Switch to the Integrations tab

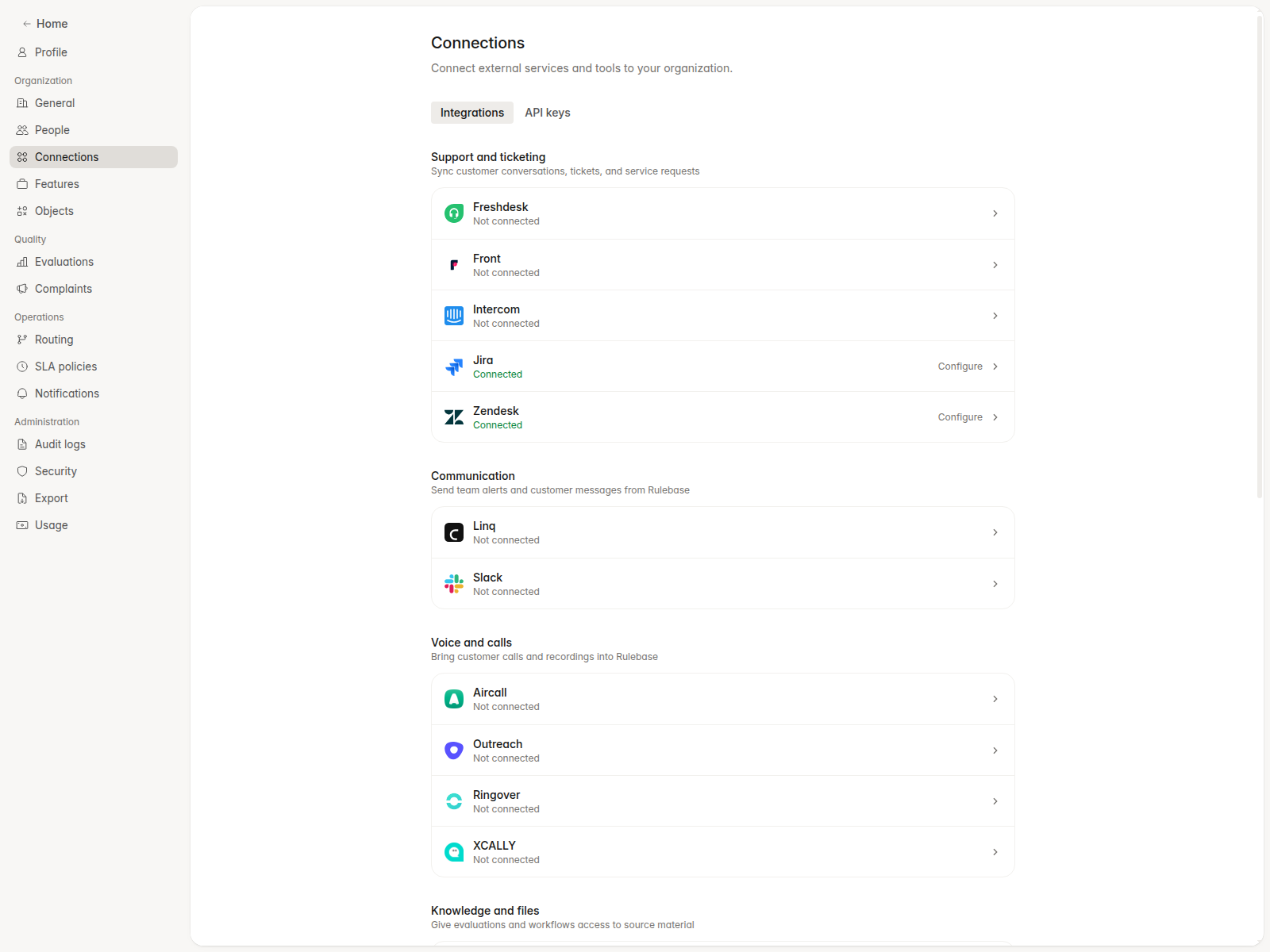tap(472, 113)
